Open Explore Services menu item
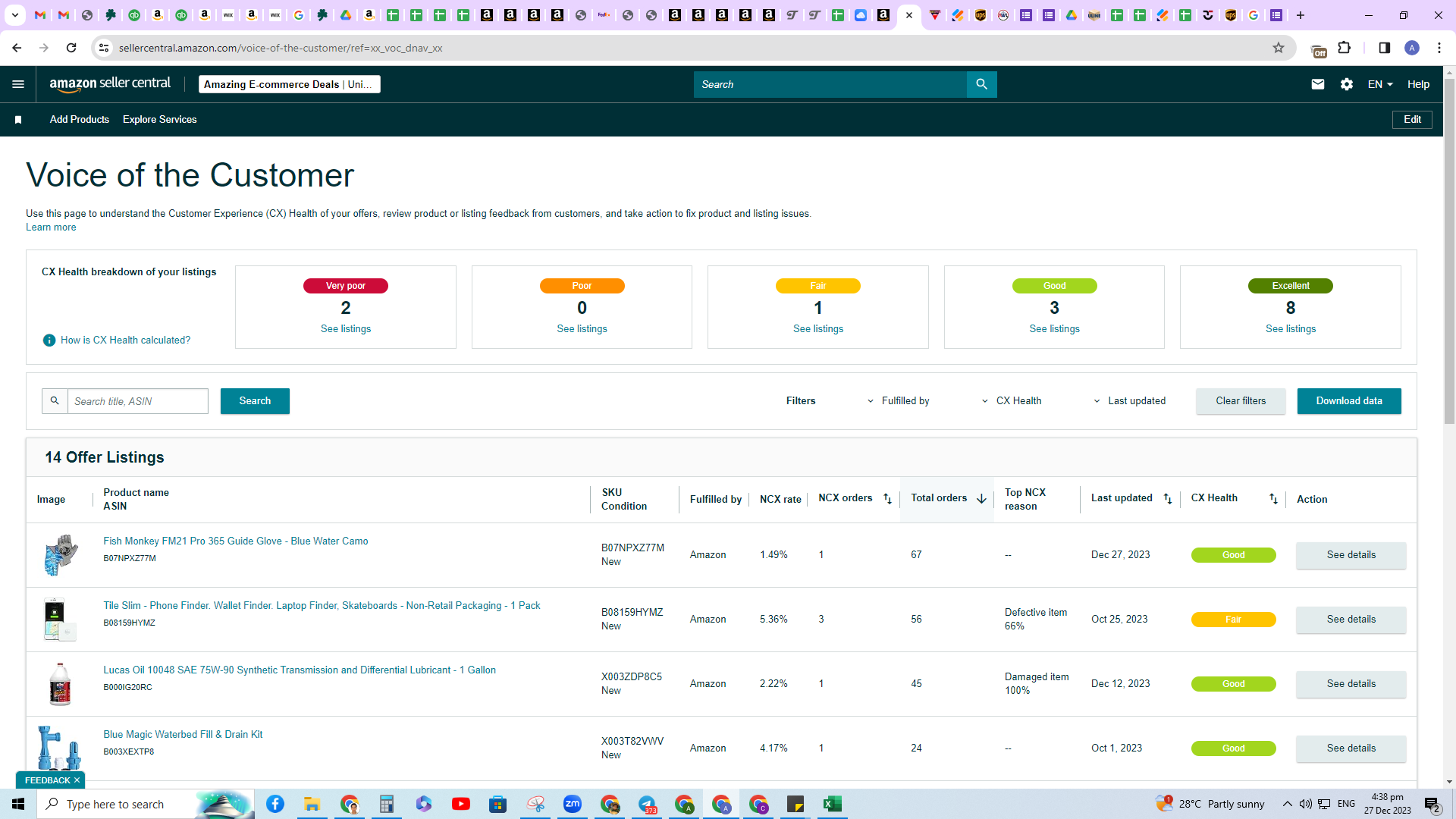1456x819 pixels. point(160,120)
